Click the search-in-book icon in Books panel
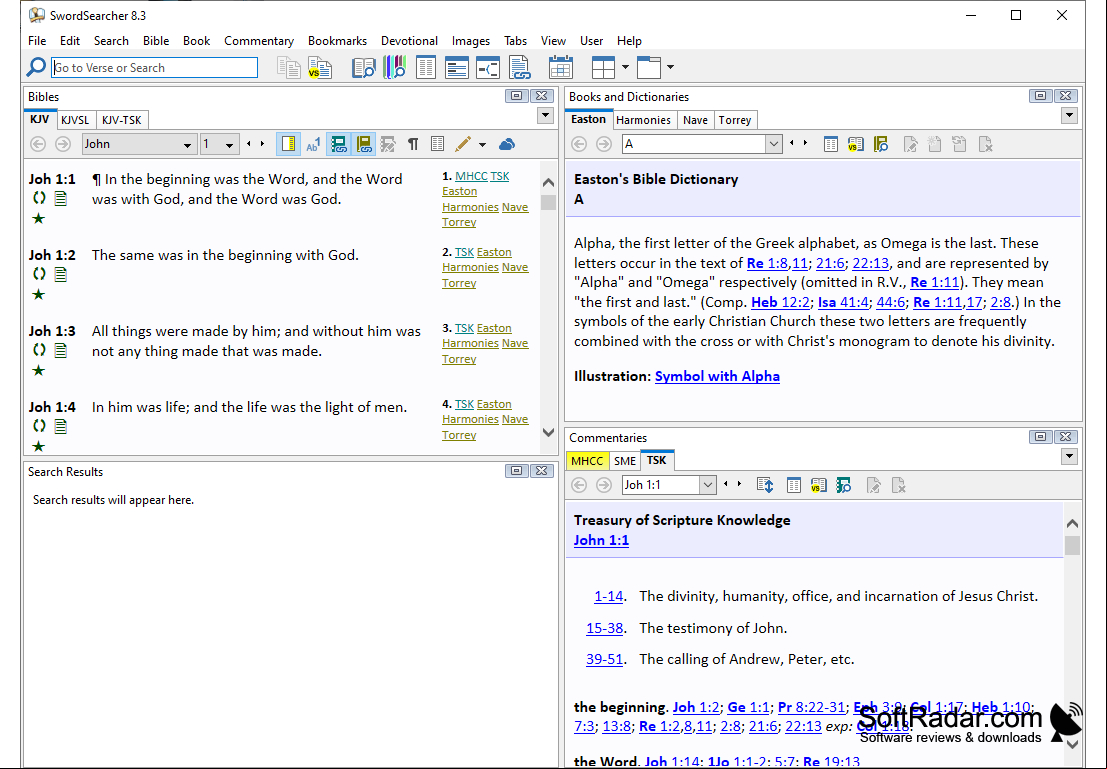Viewport: 1107px width, 769px height. 880,144
